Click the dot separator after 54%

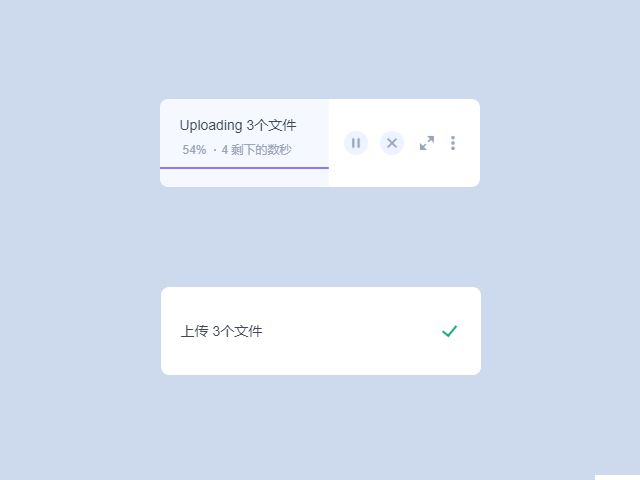[x=215, y=150]
